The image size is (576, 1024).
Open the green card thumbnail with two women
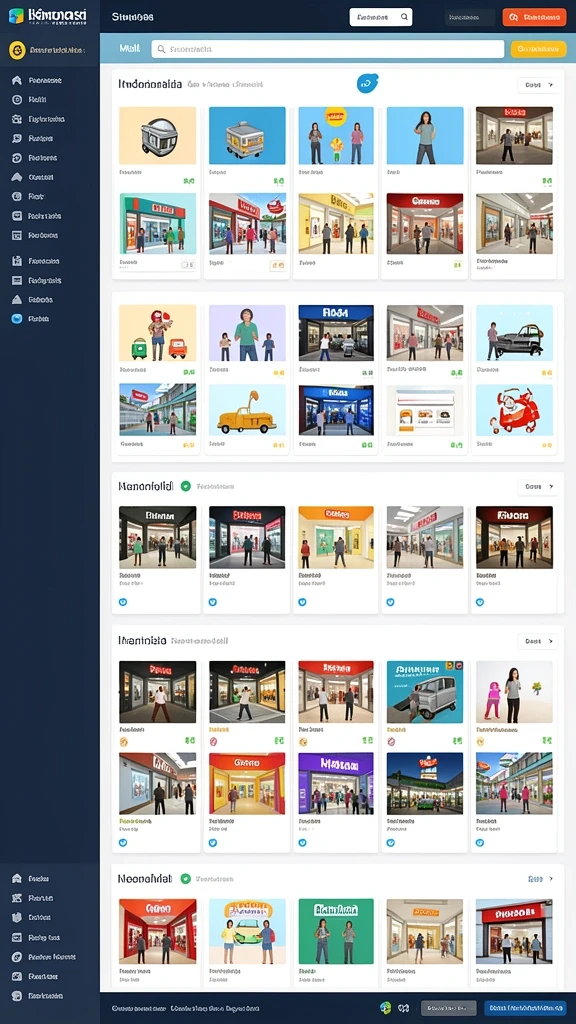[x=336, y=931]
